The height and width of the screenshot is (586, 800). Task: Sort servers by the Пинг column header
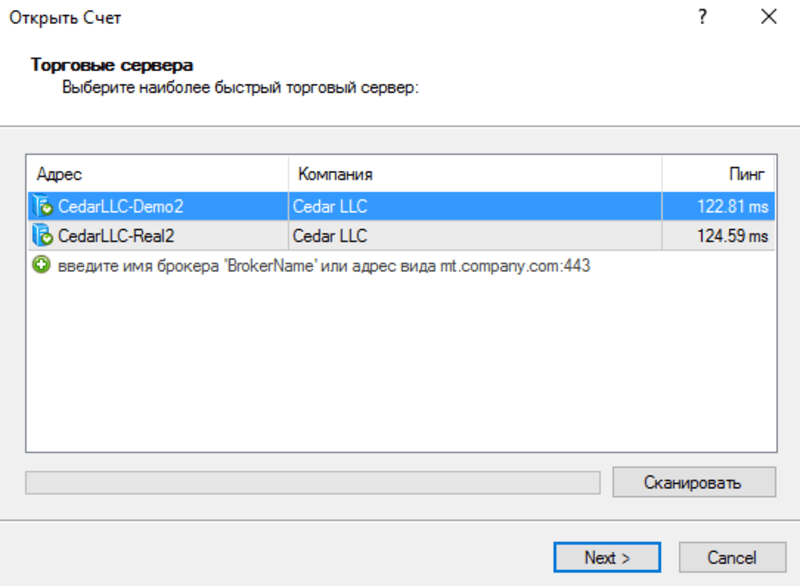[x=718, y=174]
